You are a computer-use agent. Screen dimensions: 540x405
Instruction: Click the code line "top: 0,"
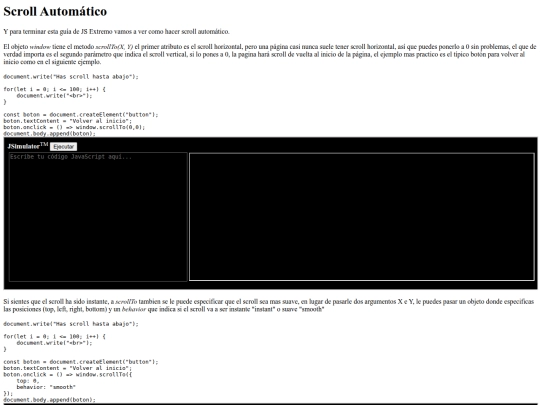(x=28, y=381)
